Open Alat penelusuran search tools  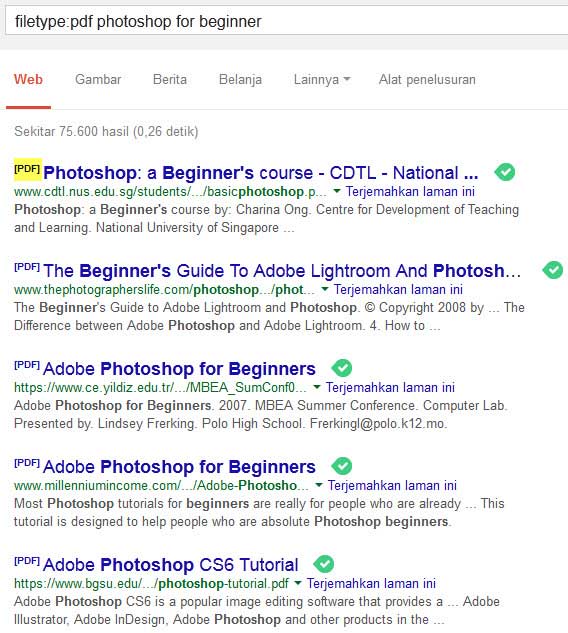click(x=427, y=80)
